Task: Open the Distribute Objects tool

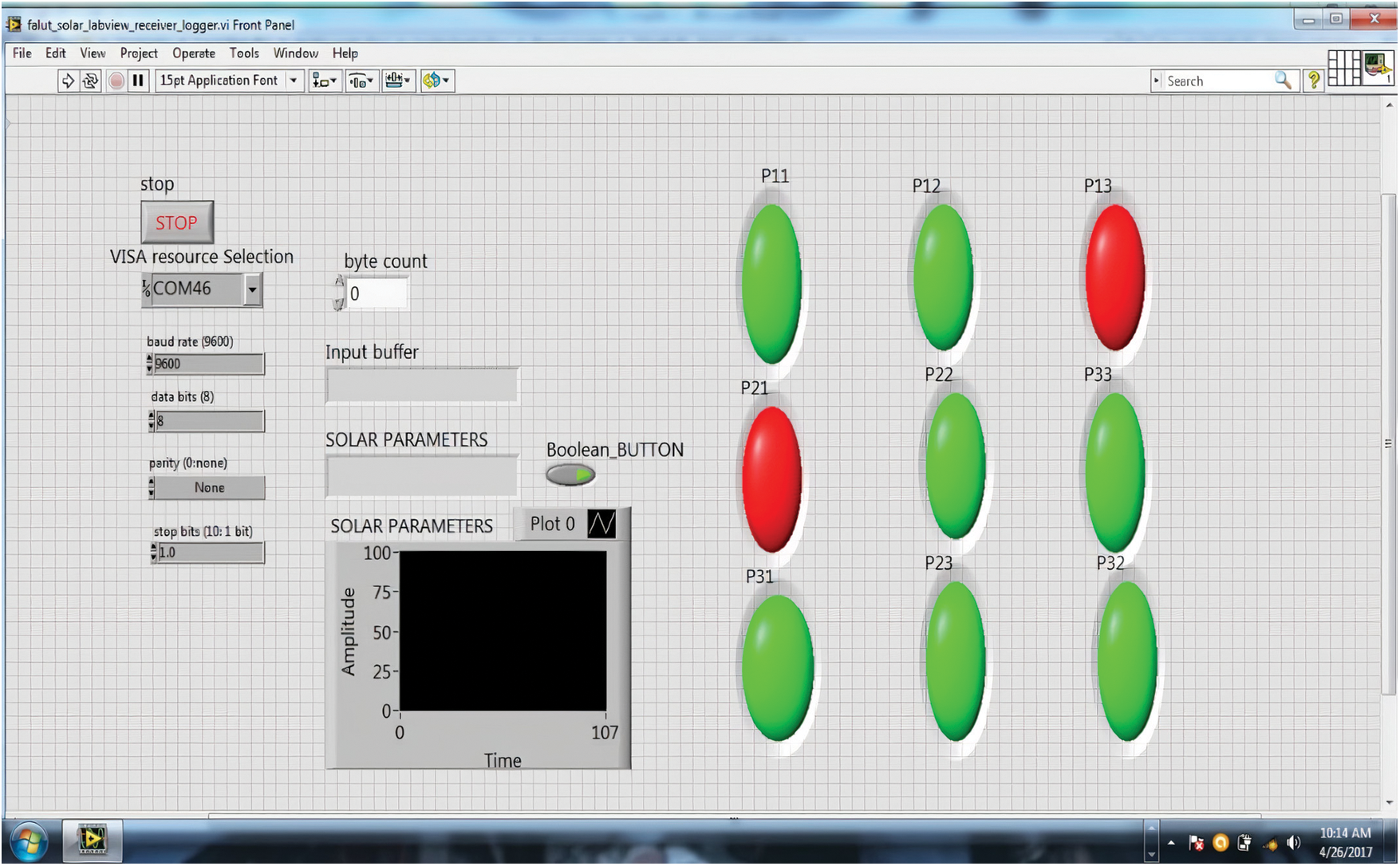Action: tap(361, 81)
